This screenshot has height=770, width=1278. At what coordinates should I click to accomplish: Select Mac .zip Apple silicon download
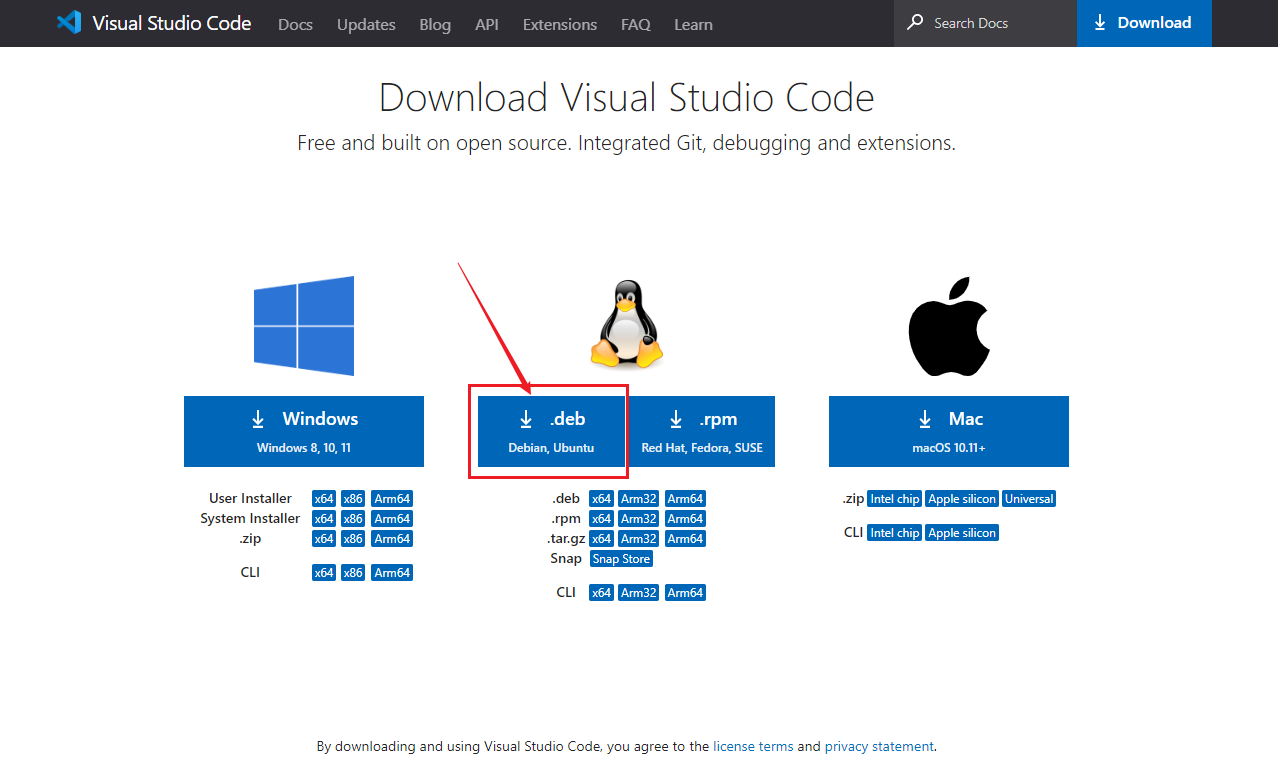962,499
